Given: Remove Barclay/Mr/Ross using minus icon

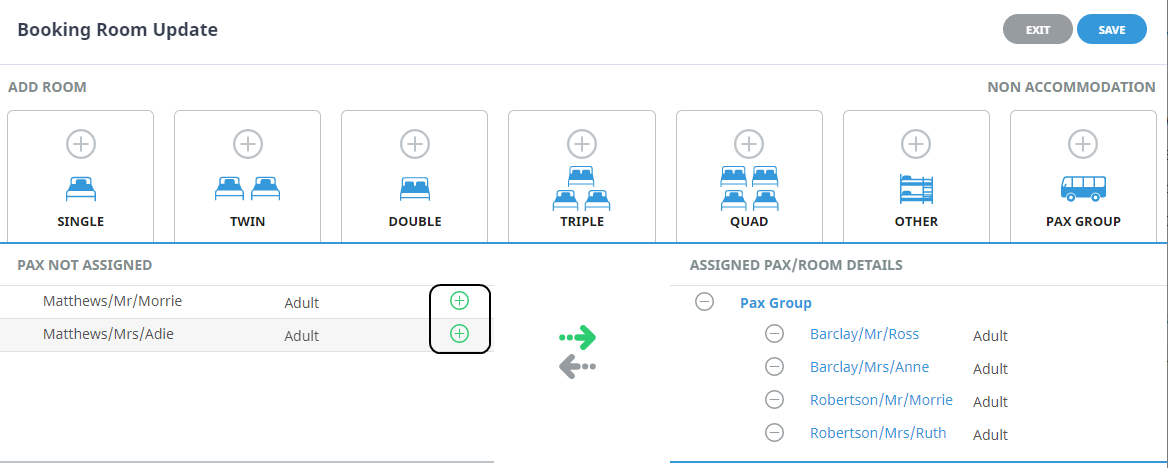Looking at the screenshot, I should (x=774, y=334).
